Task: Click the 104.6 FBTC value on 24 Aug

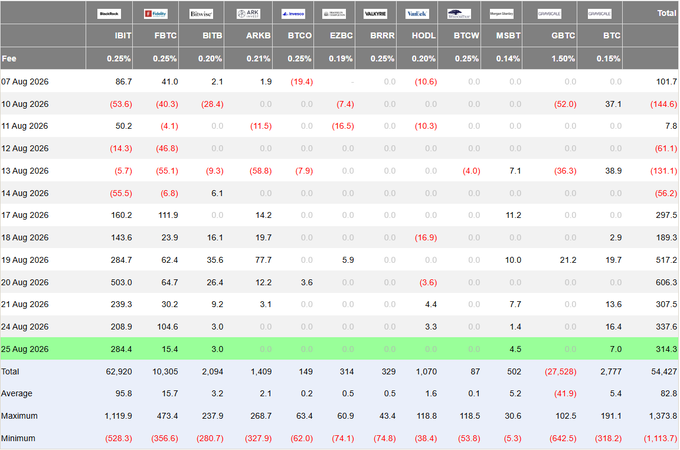Action: coord(168,327)
